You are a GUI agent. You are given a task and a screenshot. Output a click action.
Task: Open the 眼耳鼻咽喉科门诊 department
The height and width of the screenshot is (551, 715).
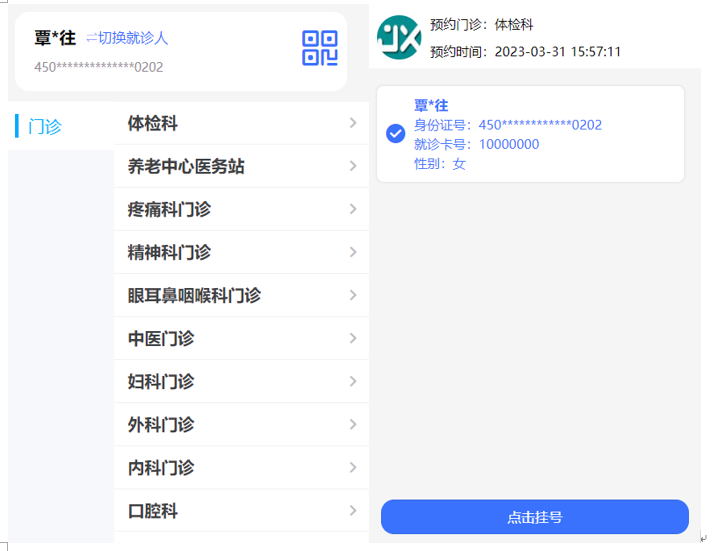(241, 296)
